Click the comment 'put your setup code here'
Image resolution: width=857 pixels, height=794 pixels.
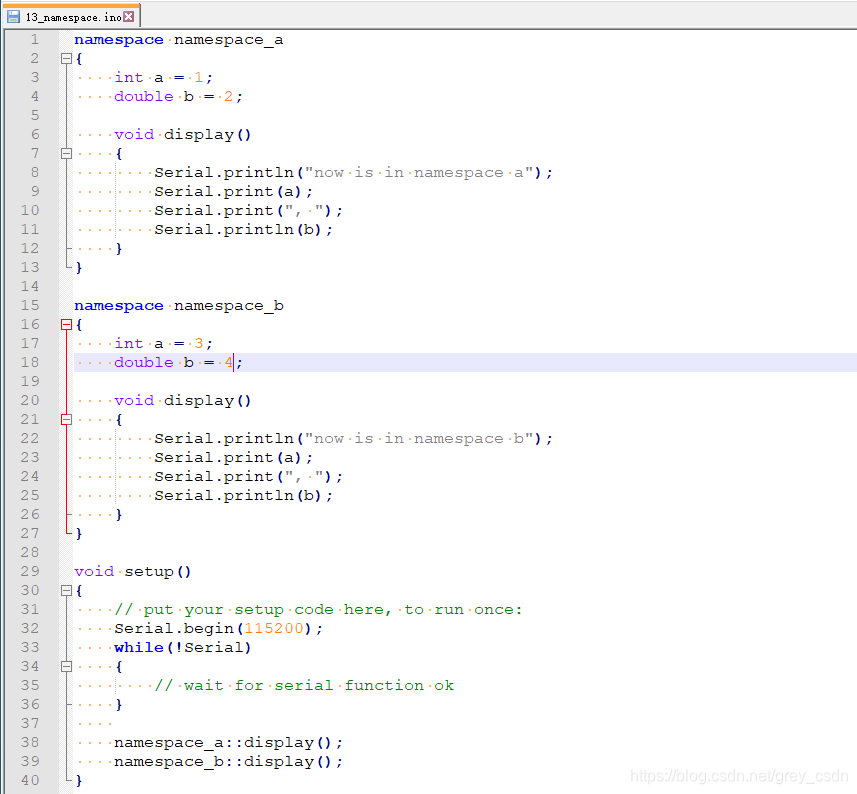tap(267, 609)
